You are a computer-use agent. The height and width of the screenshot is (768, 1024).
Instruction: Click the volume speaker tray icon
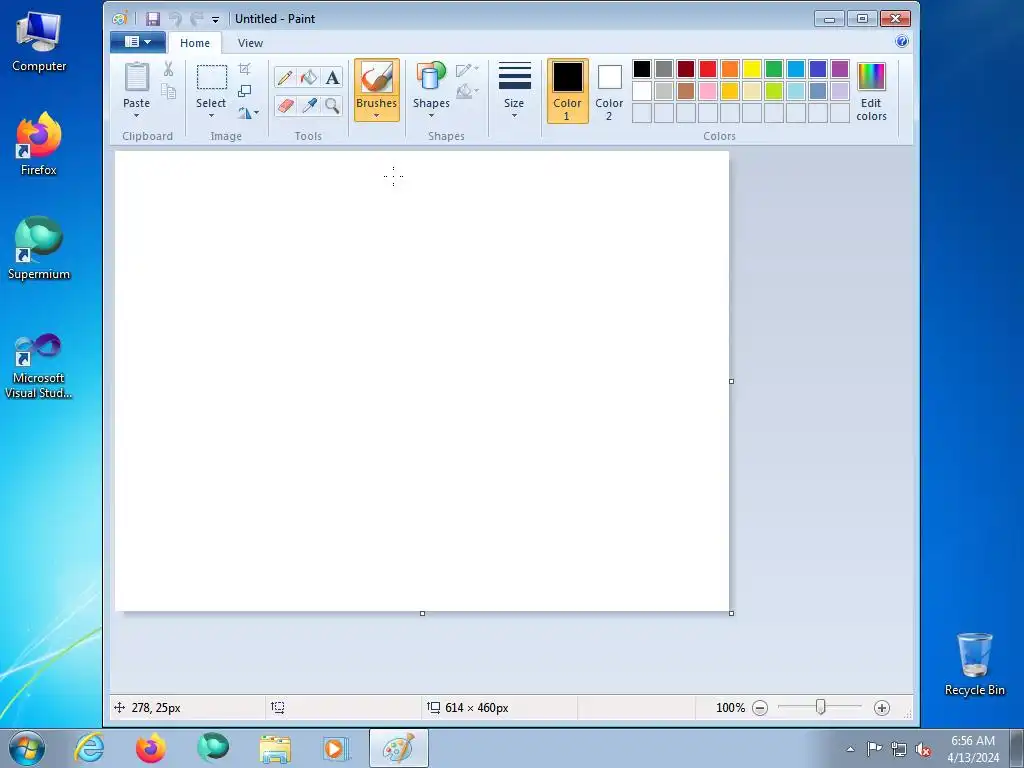point(923,749)
